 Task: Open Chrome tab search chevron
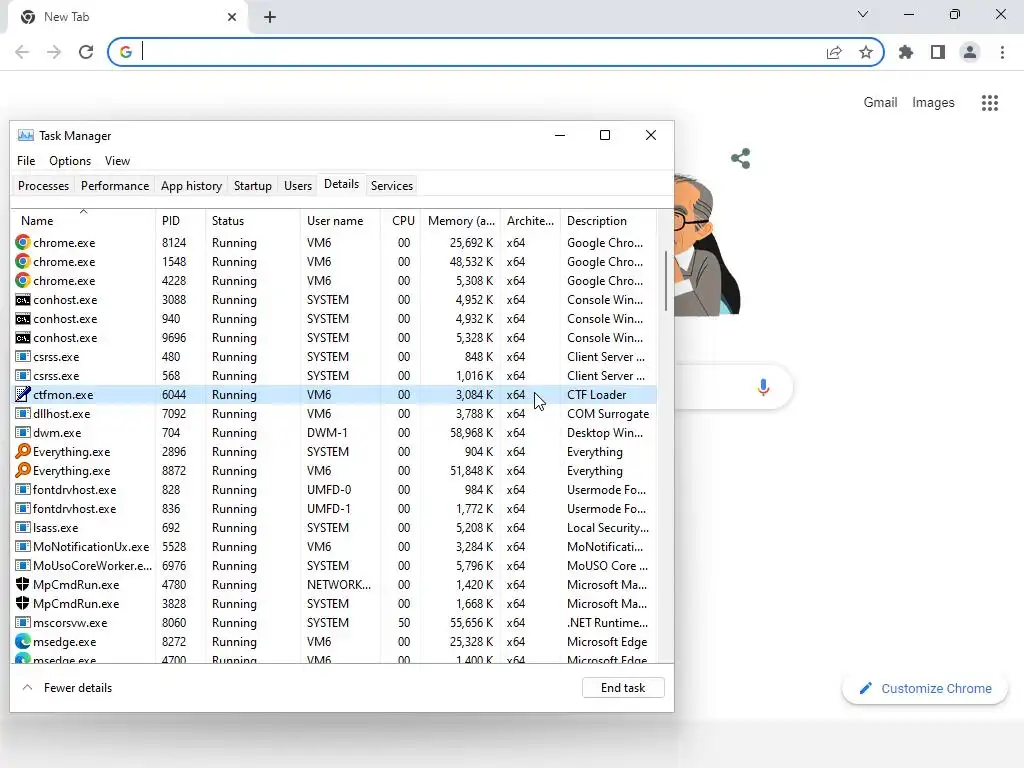pos(863,14)
